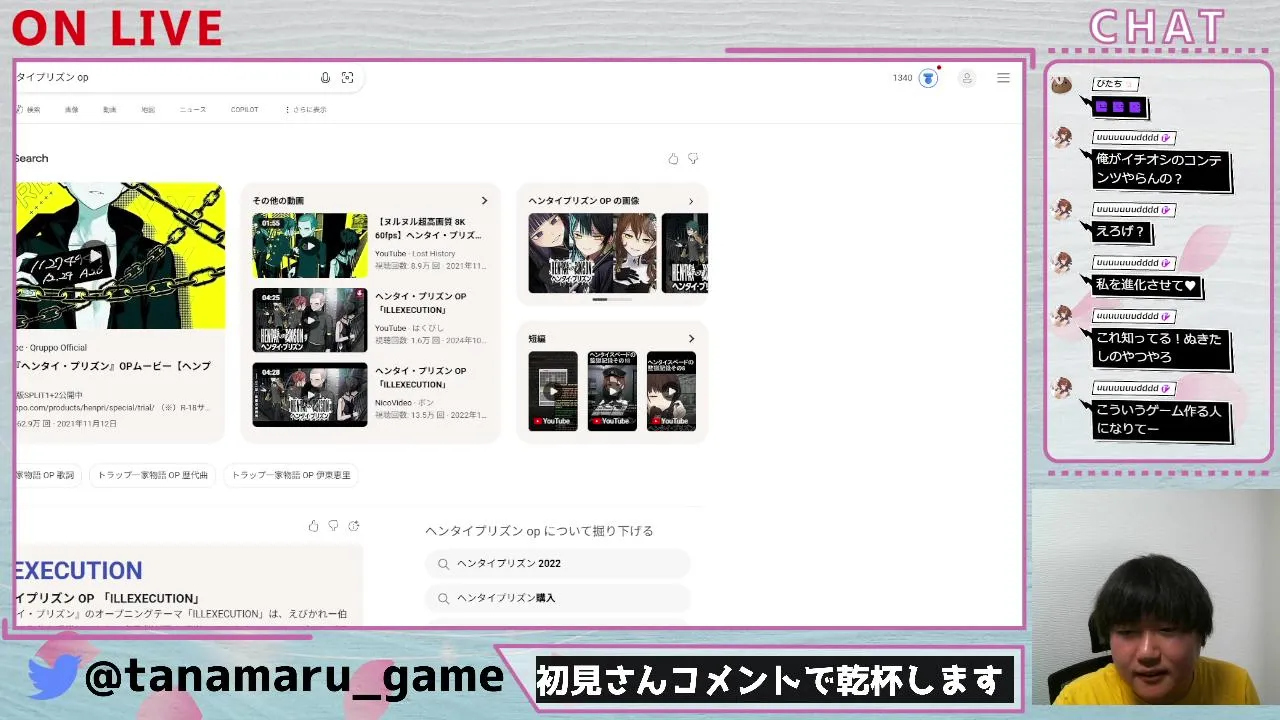Screen dimensions: 1280x720
Task: Play the third 短編 YouTube short
Action: [671, 391]
